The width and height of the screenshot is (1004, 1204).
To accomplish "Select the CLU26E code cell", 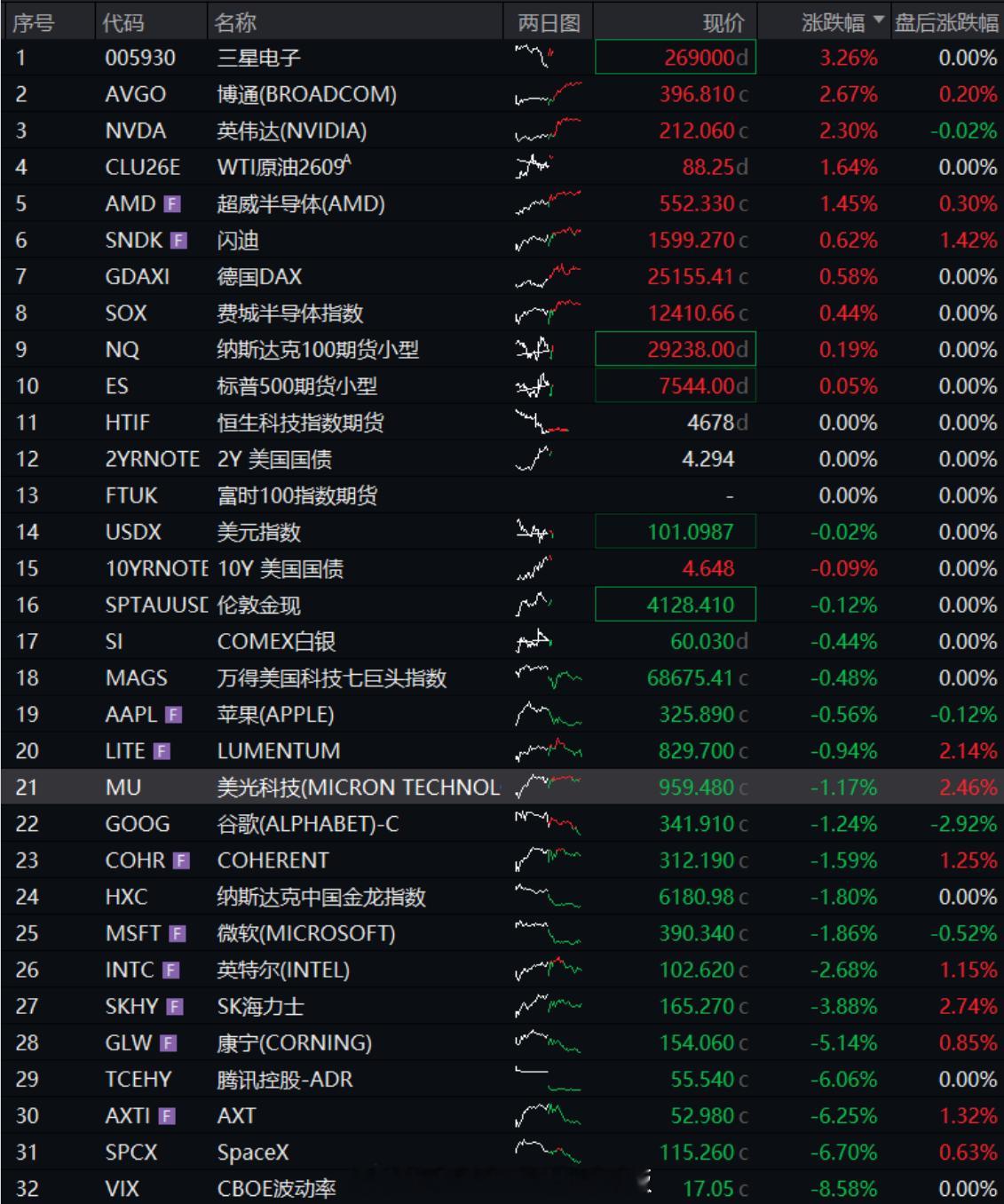I will pos(142,167).
